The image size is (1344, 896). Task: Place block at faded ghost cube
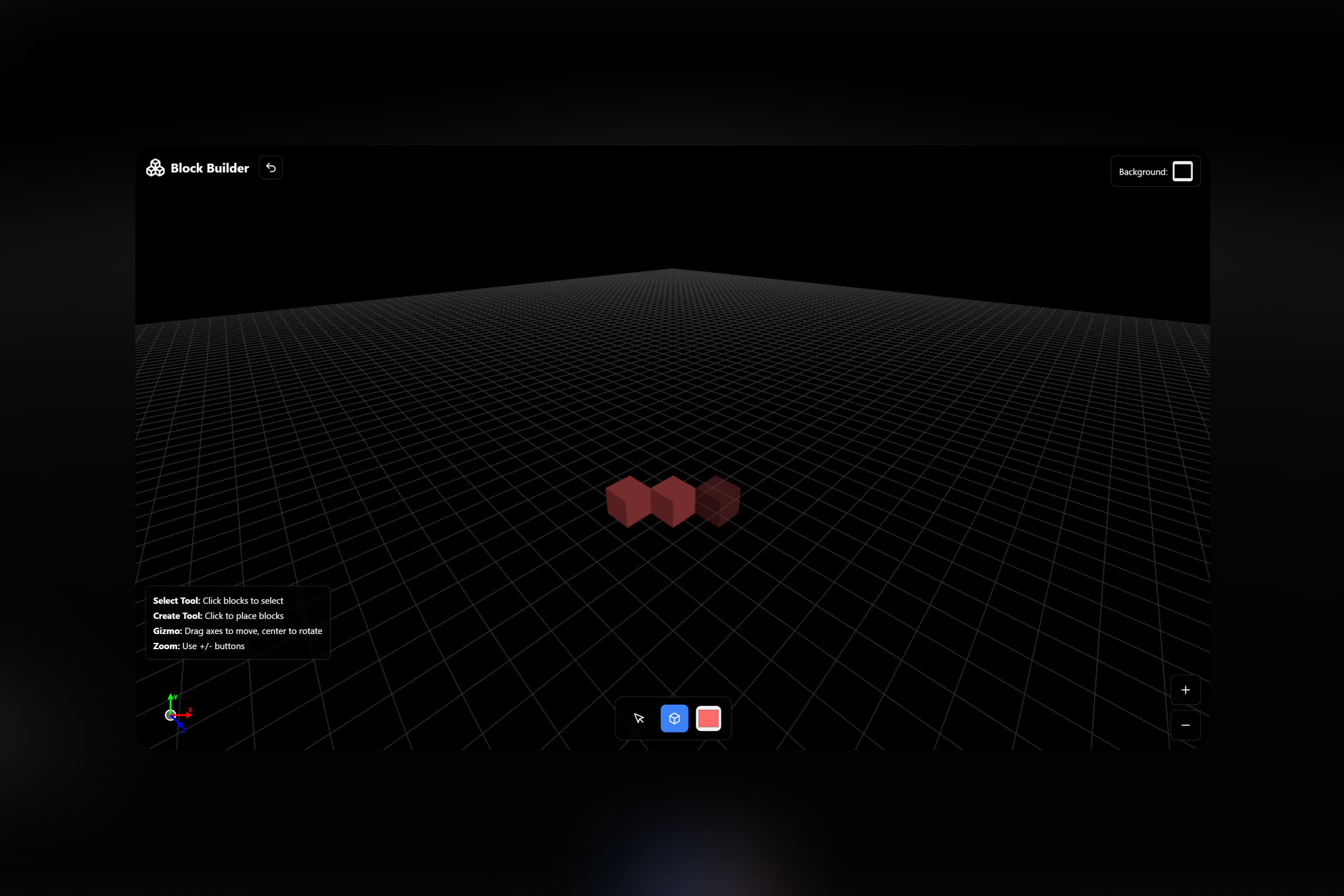pyautogui.click(x=718, y=500)
